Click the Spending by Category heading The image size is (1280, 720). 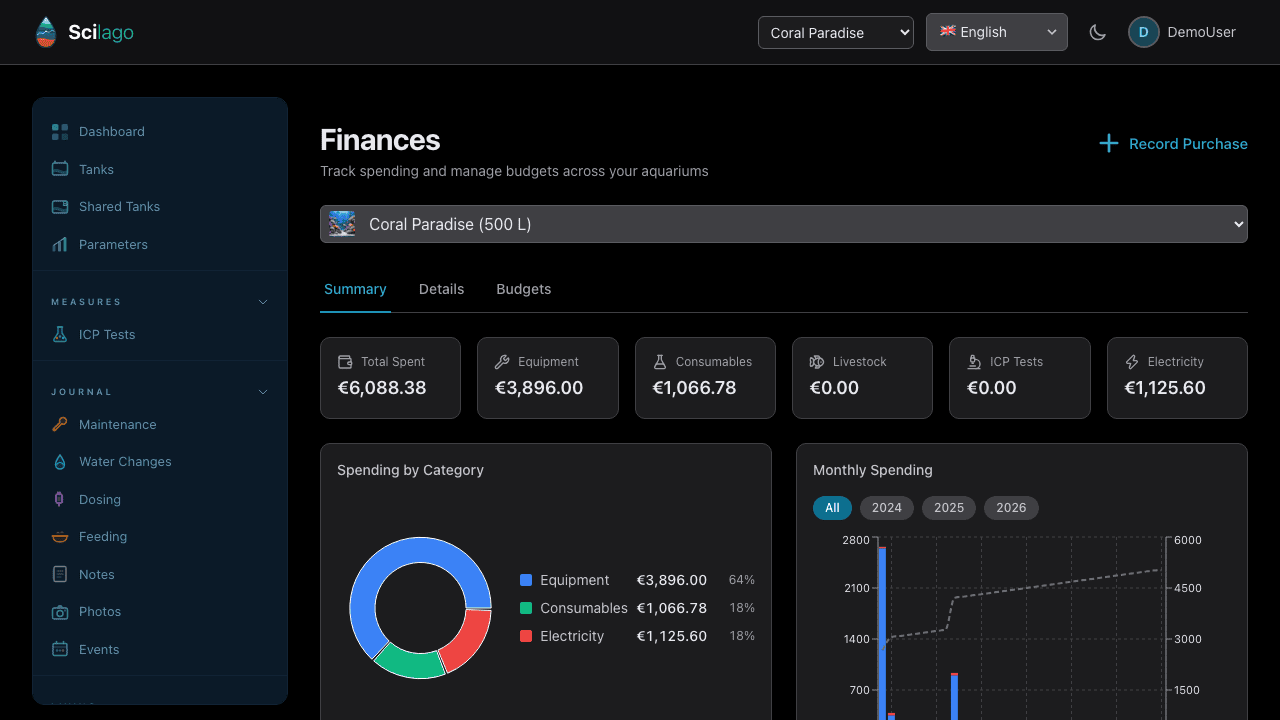(x=410, y=470)
